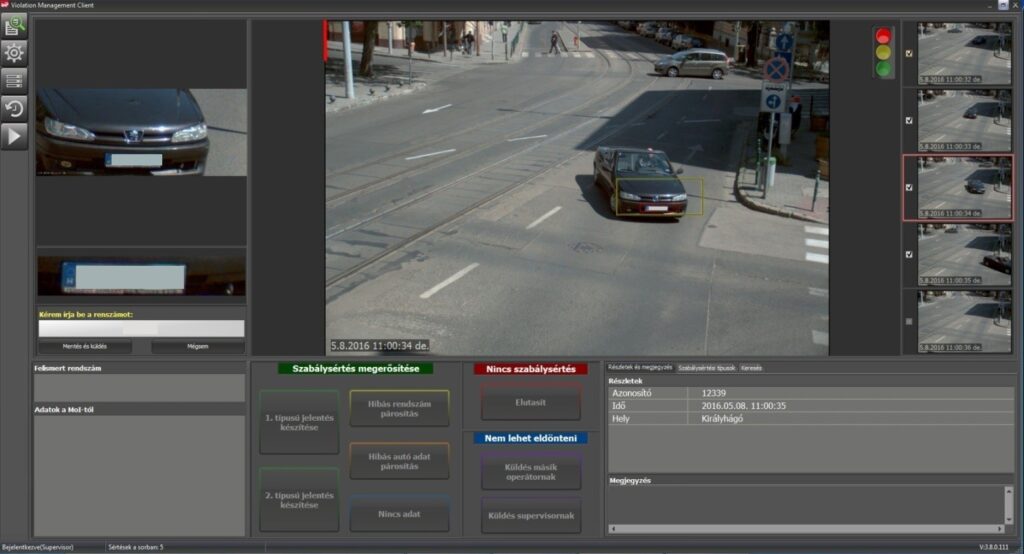1024x554 pixels.
Task: Click the Hibás rendszám párosítás button
Action: pyautogui.click(x=399, y=408)
